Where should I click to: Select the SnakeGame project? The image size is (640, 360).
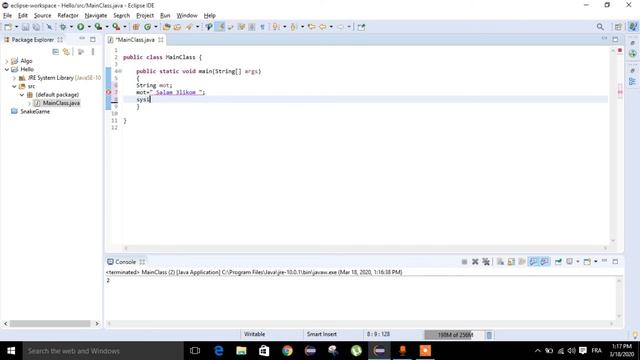pos(35,111)
